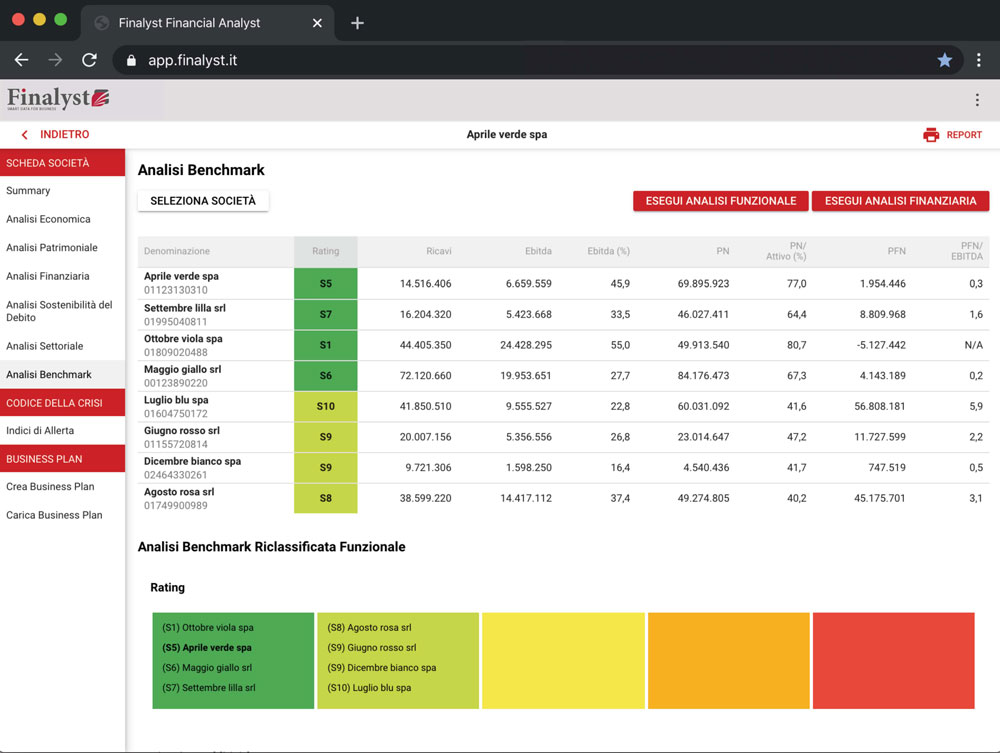1000x753 pixels.
Task: Click the red rating color block
Action: [x=893, y=660]
